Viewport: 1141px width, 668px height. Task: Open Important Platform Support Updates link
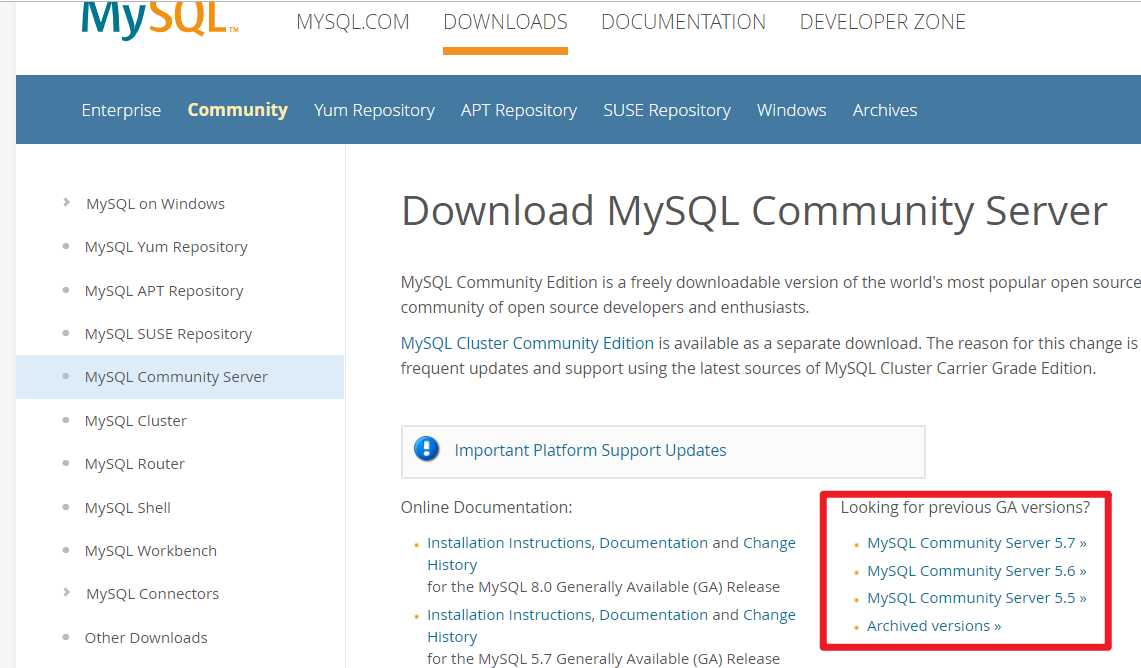click(590, 450)
